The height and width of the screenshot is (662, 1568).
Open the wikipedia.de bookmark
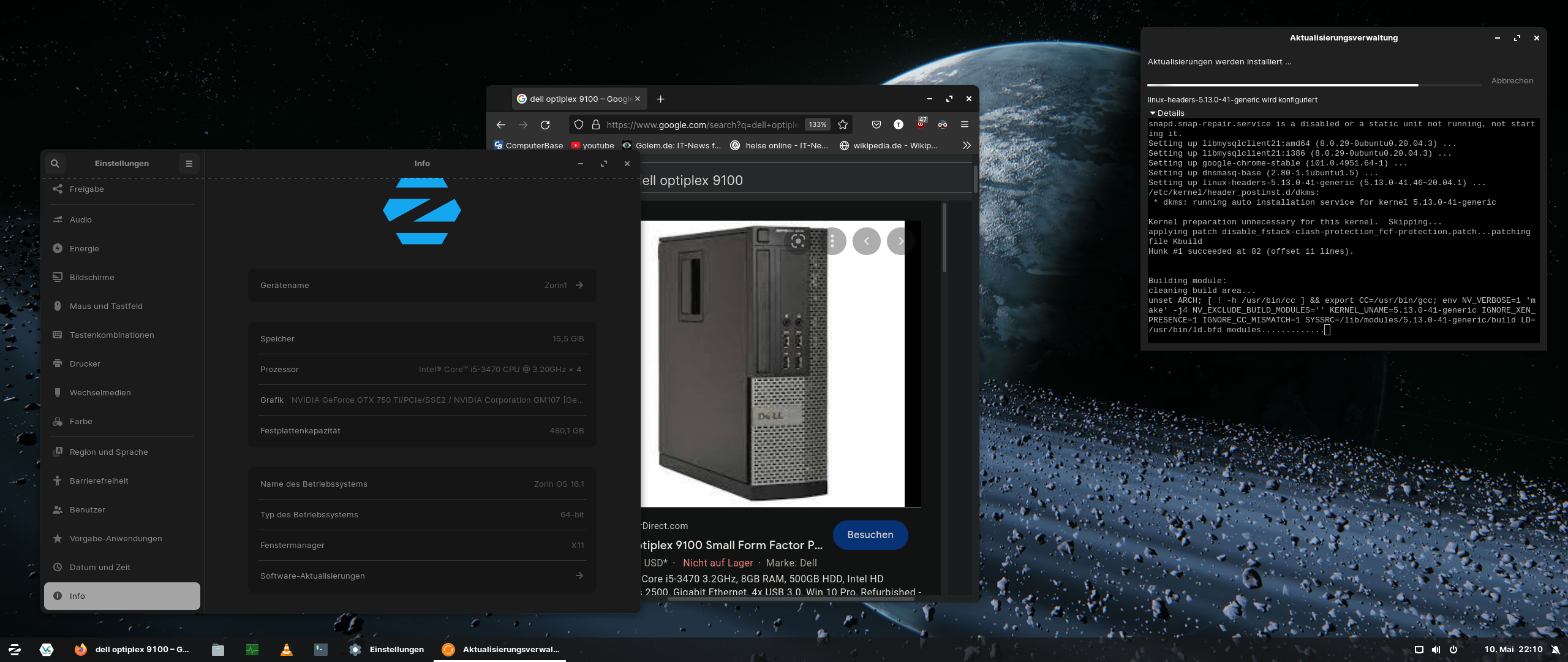click(x=888, y=146)
